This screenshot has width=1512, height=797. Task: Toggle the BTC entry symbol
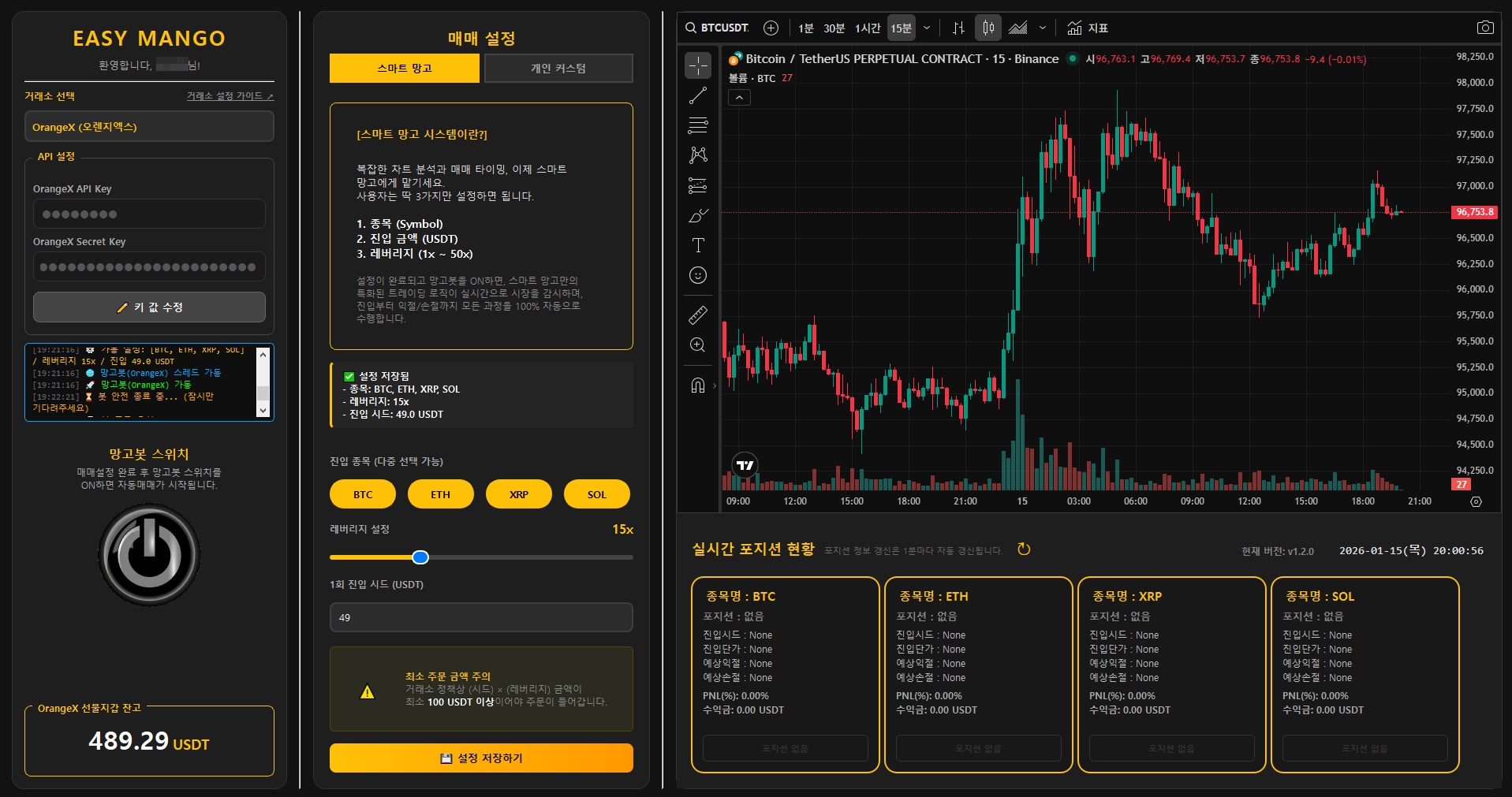[x=363, y=494]
